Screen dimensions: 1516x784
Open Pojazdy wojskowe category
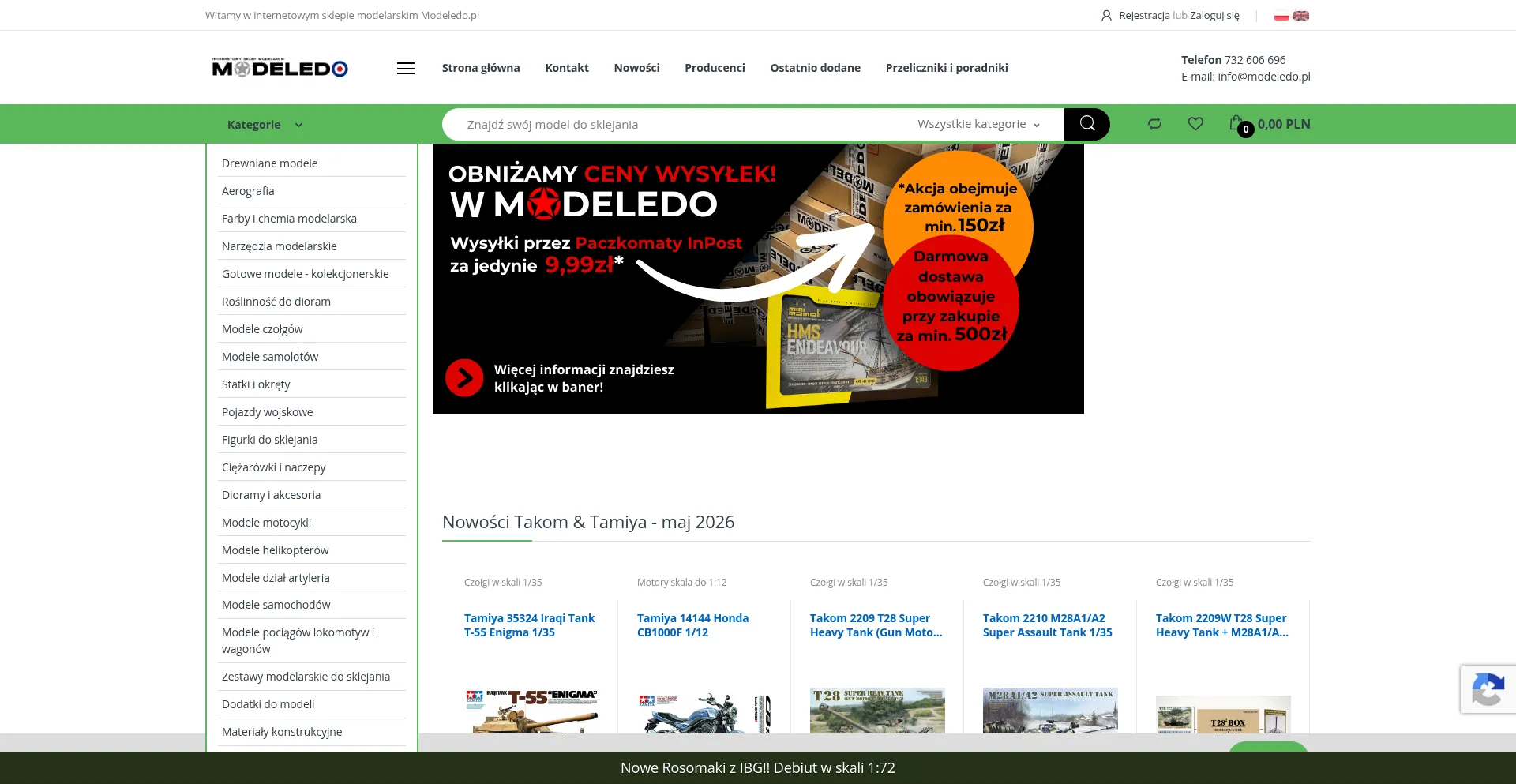268,412
